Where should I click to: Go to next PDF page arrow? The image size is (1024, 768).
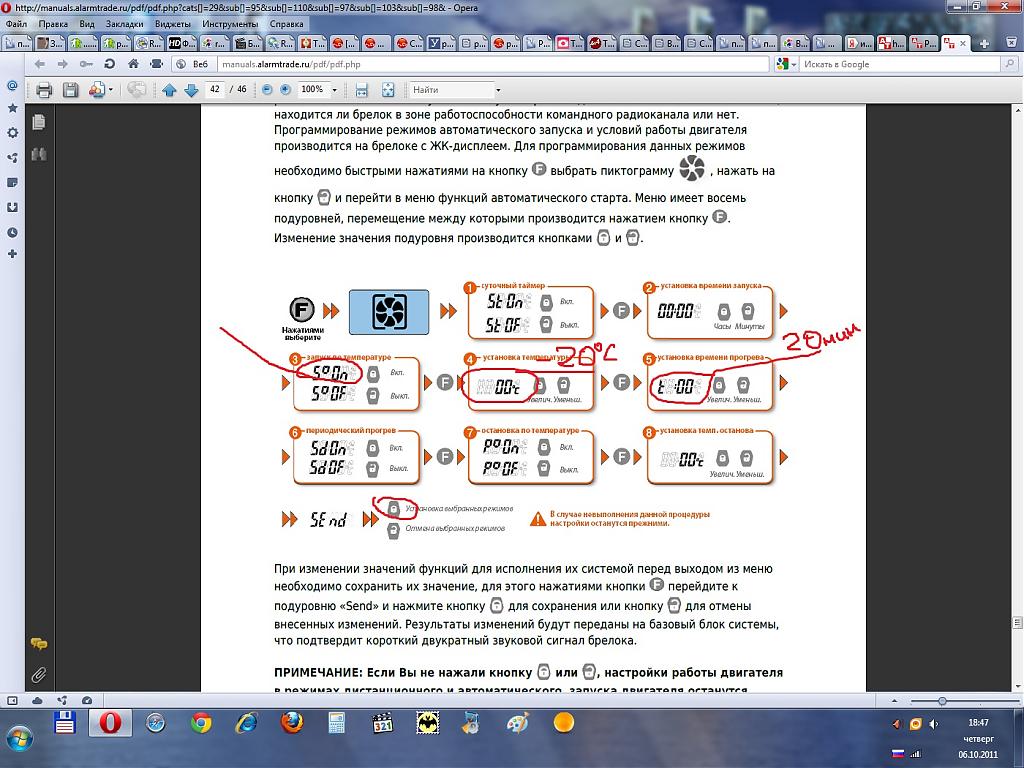point(189,90)
